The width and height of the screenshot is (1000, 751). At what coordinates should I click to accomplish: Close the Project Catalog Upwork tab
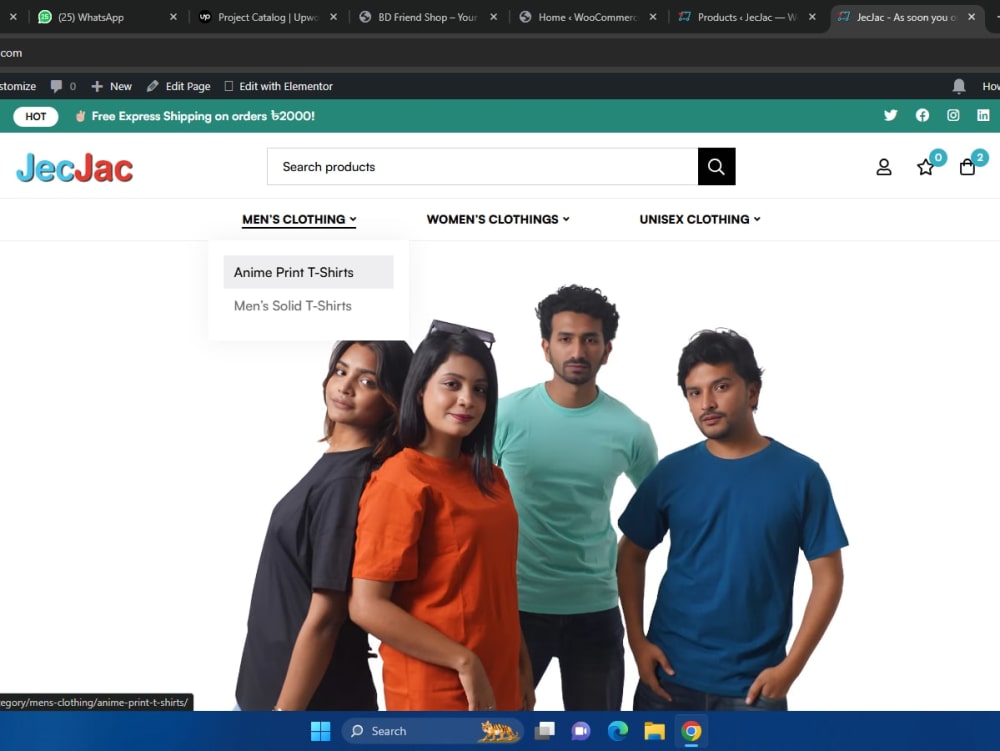(x=334, y=17)
